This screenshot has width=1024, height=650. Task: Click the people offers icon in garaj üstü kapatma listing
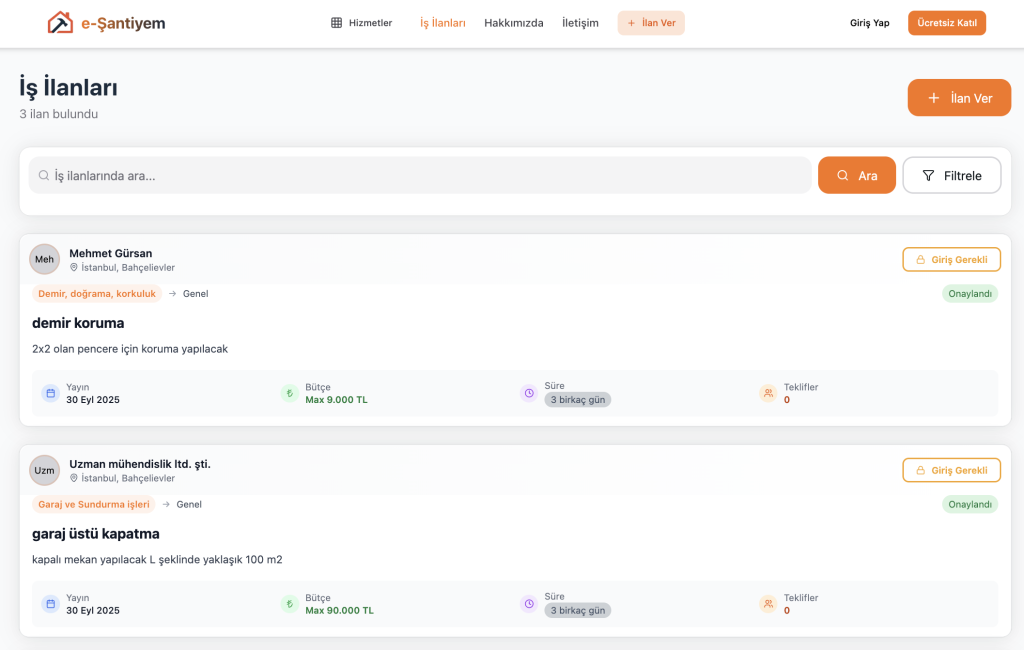click(x=768, y=604)
